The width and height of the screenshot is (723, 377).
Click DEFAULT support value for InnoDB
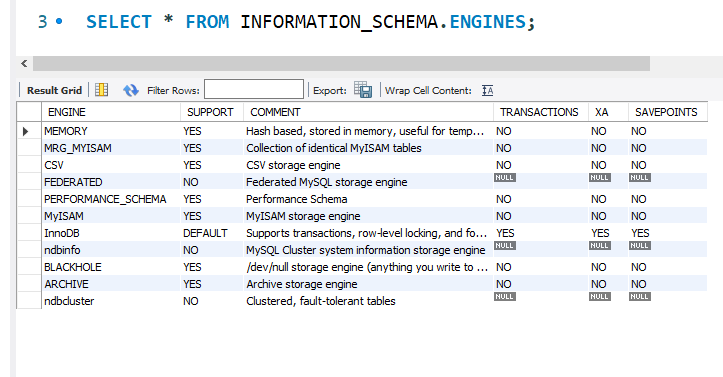(x=212, y=233)
